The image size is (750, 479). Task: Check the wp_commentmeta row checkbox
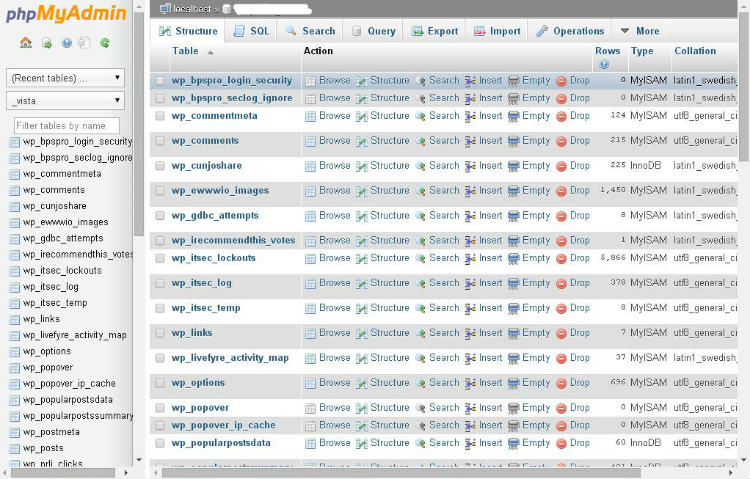click(160, 116)
